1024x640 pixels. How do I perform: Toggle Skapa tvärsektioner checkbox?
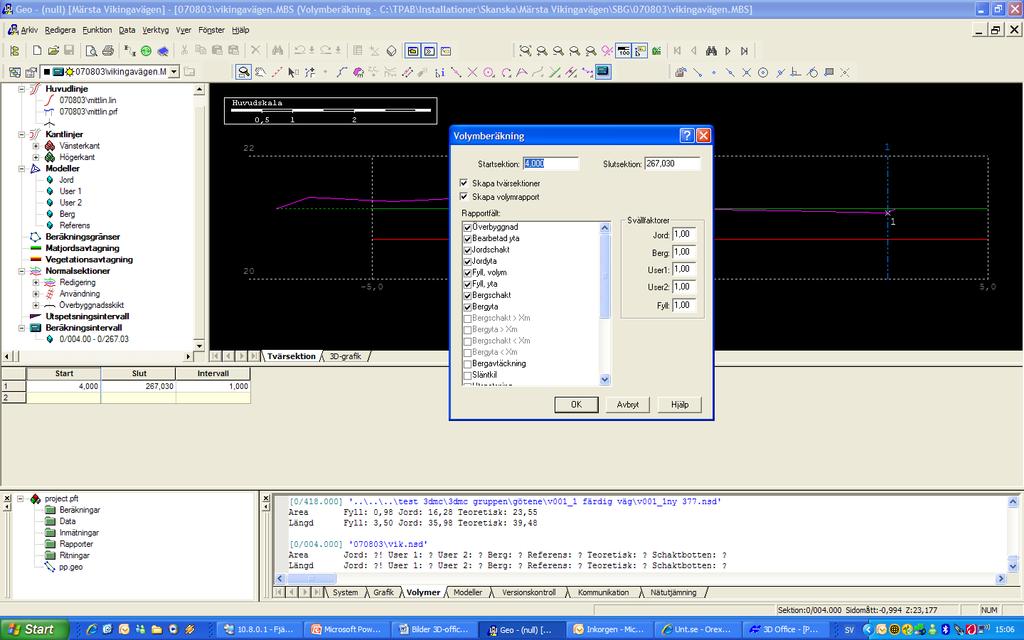click(464, 184)
